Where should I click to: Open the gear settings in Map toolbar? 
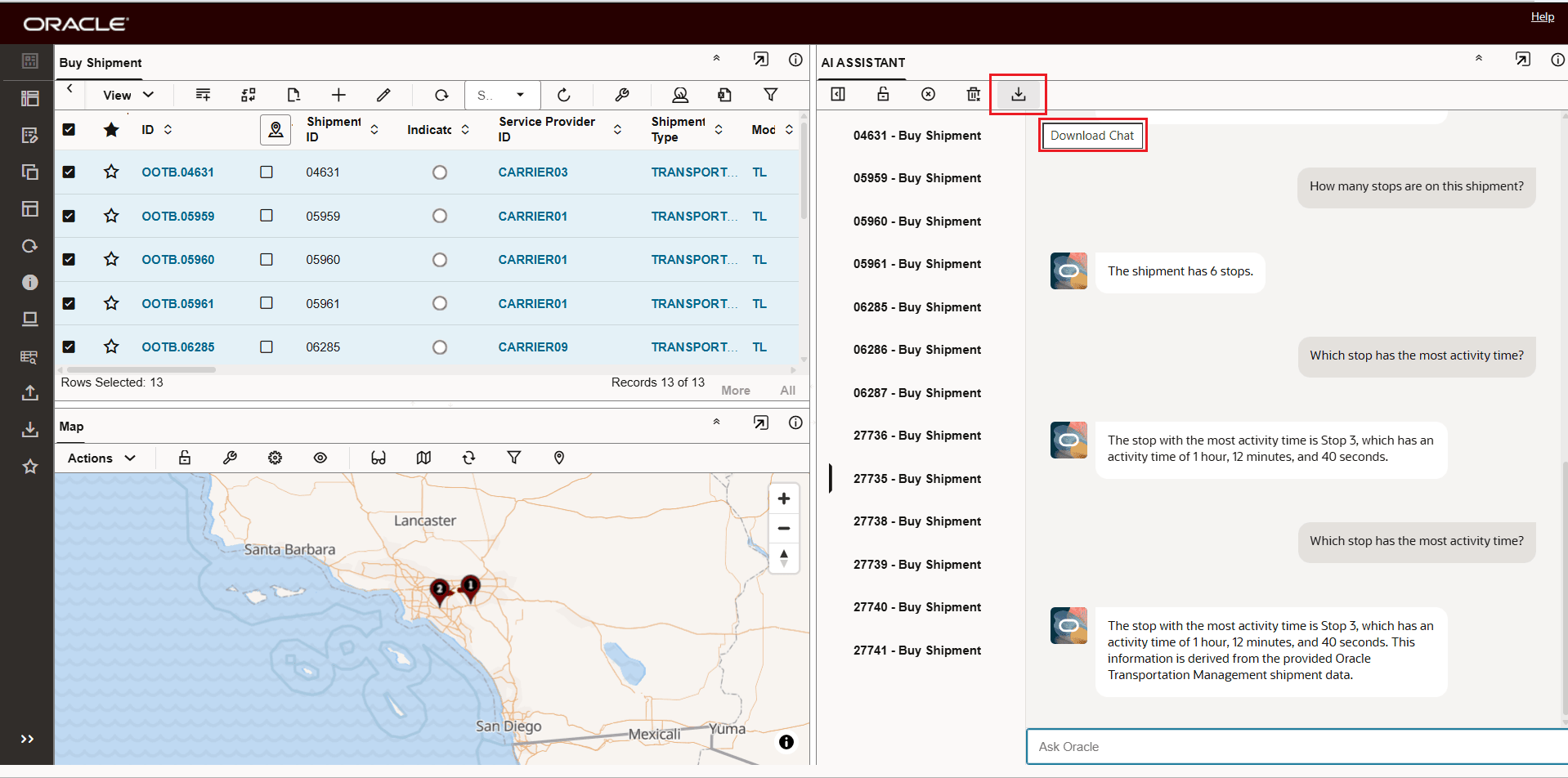tap(276, 458)
